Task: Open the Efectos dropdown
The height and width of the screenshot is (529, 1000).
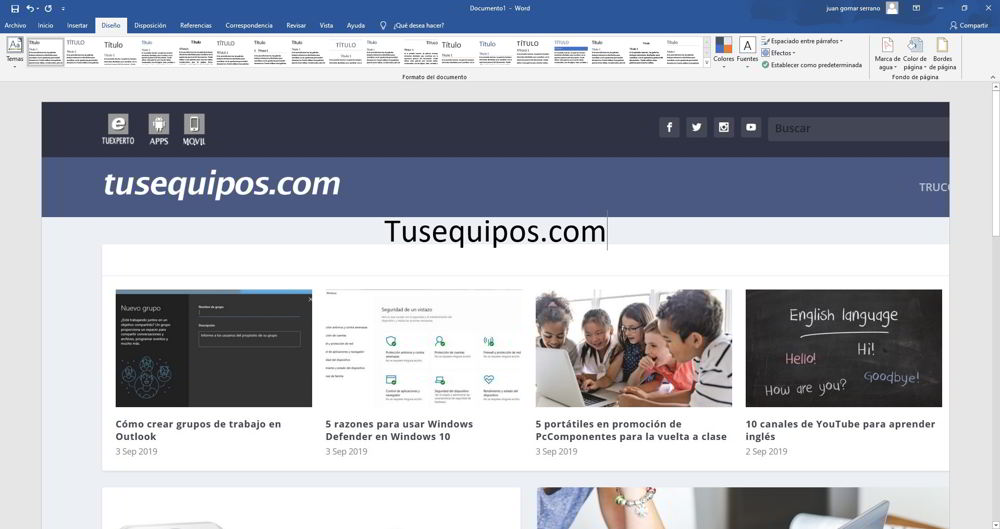Action: pos(782,53)
